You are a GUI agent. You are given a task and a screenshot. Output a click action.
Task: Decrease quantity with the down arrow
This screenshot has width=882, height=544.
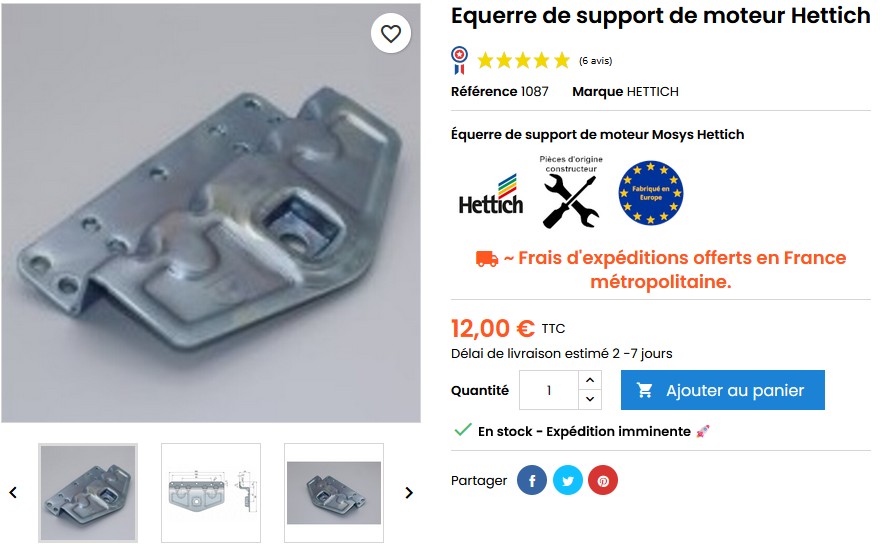coord(590,399)
